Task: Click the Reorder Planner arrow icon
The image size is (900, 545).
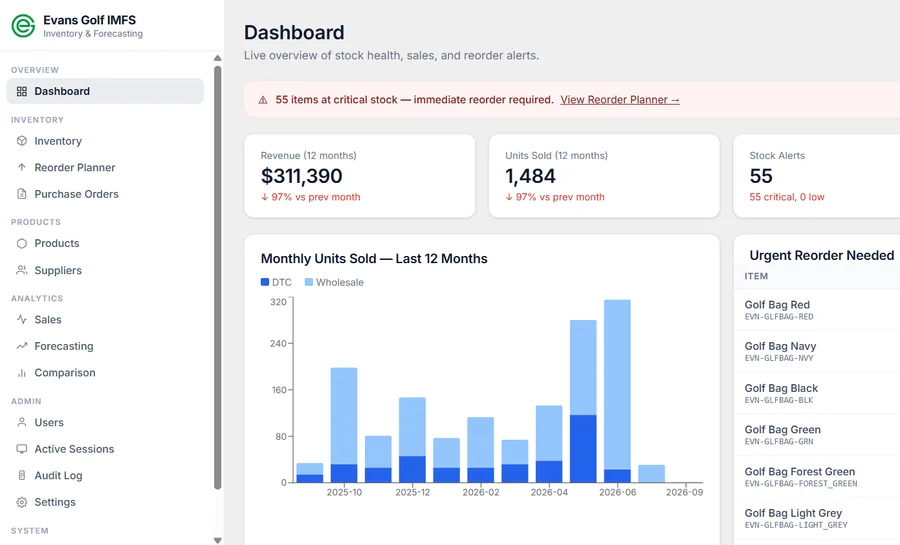Action: 22,168
